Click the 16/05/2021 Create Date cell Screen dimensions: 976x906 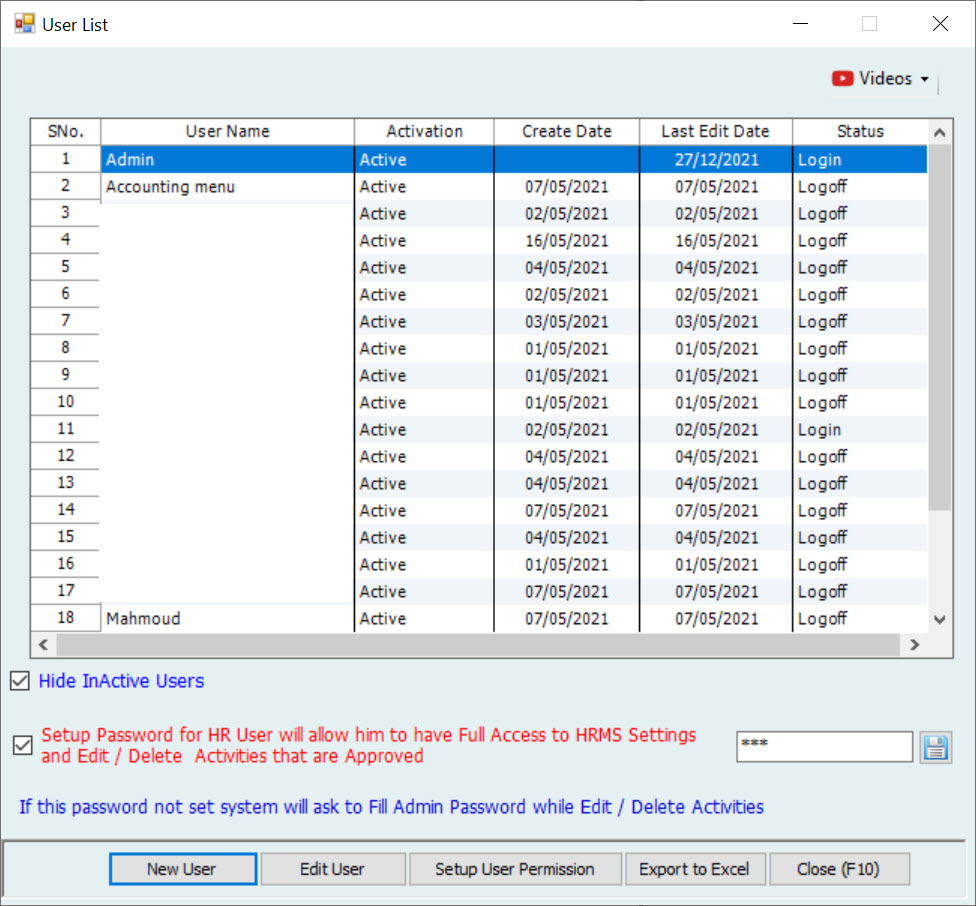pos(566,241)
